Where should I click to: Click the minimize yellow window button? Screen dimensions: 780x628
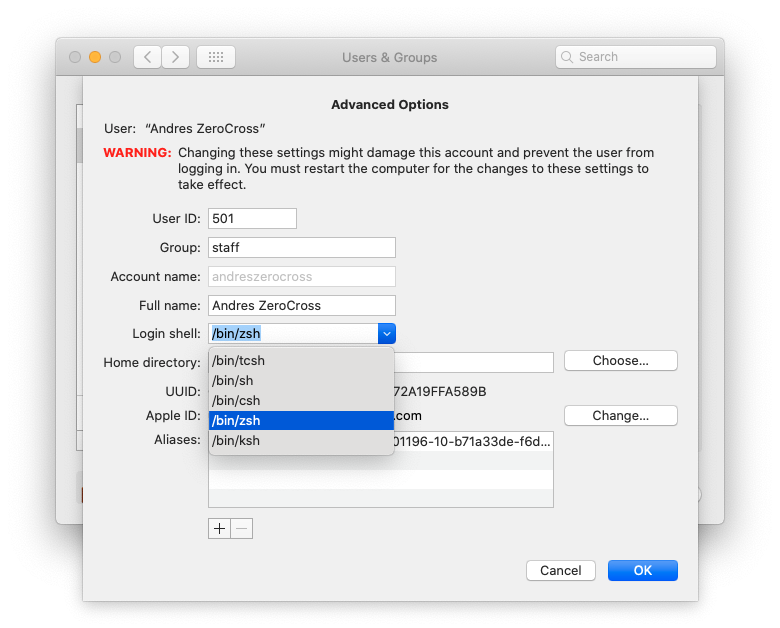(x=95, y=57)
